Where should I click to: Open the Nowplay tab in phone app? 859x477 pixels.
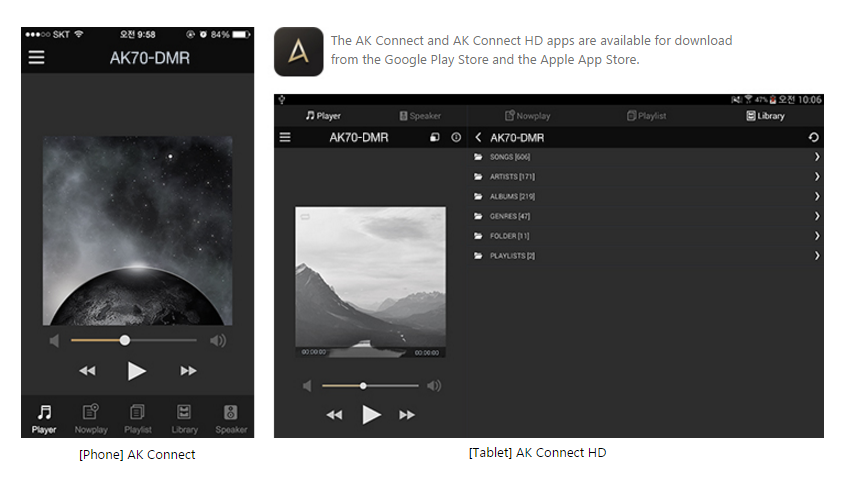point(91,417)
